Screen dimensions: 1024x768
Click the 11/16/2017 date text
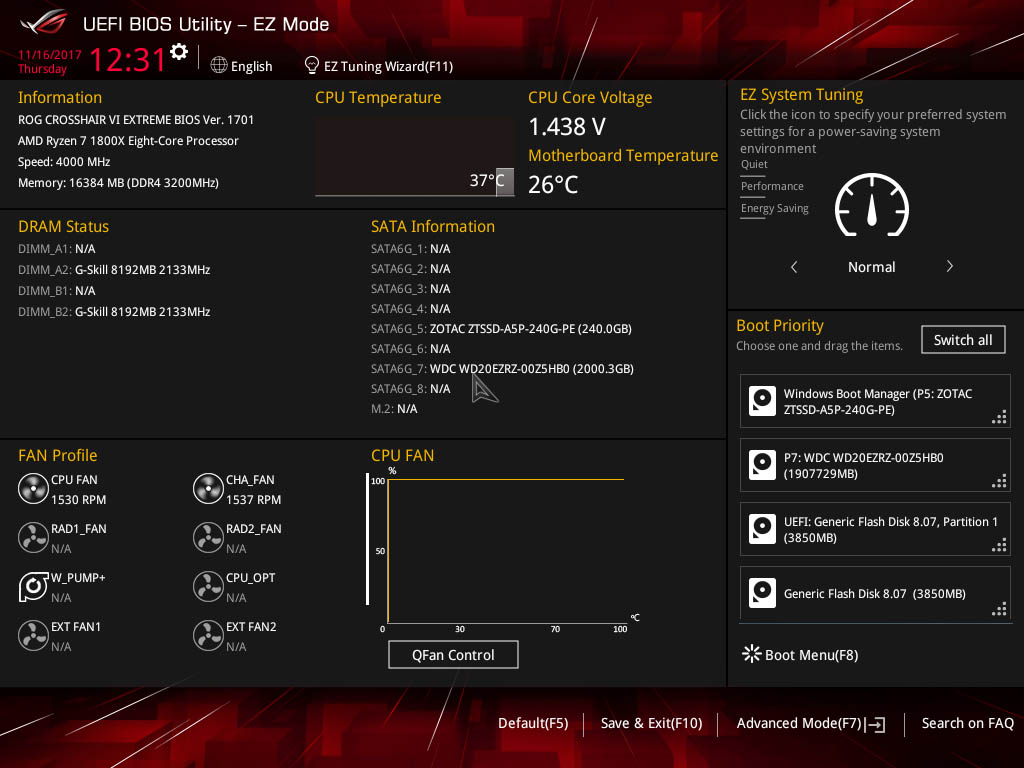click(x=50, y=55)
